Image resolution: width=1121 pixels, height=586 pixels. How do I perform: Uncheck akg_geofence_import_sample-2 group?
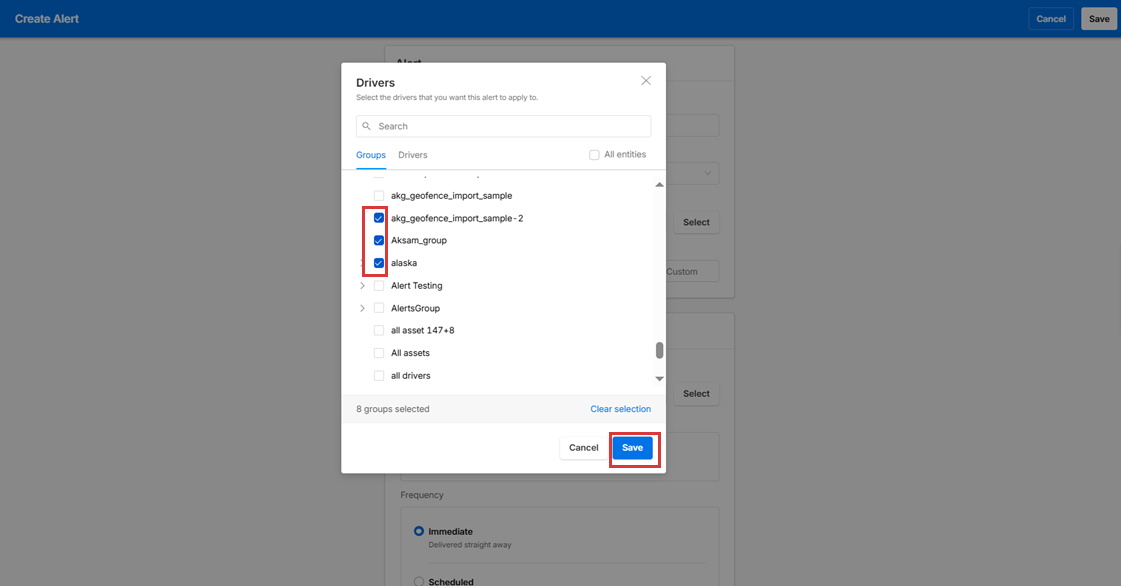pyautogui.click(x=379, y=218)
